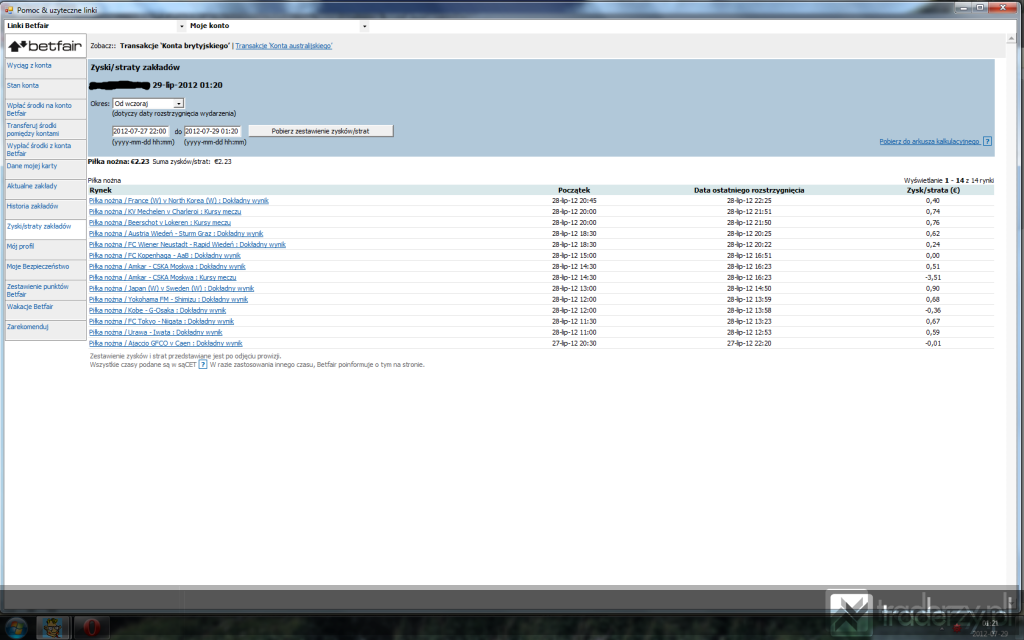Viewport: 1024px width, 640px height.
Task: Click the 28-lip-12 22:25 settlement time
Action: pyautogui.click(x=749, y=200)
